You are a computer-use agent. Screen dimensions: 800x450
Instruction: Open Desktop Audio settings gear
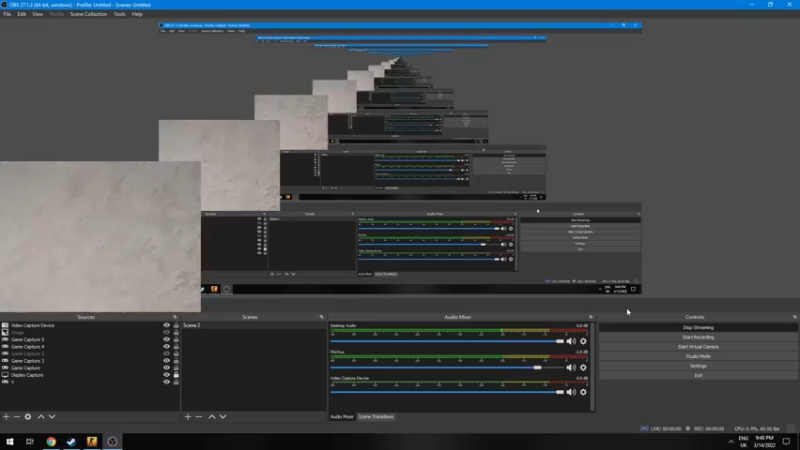point(583,341)
